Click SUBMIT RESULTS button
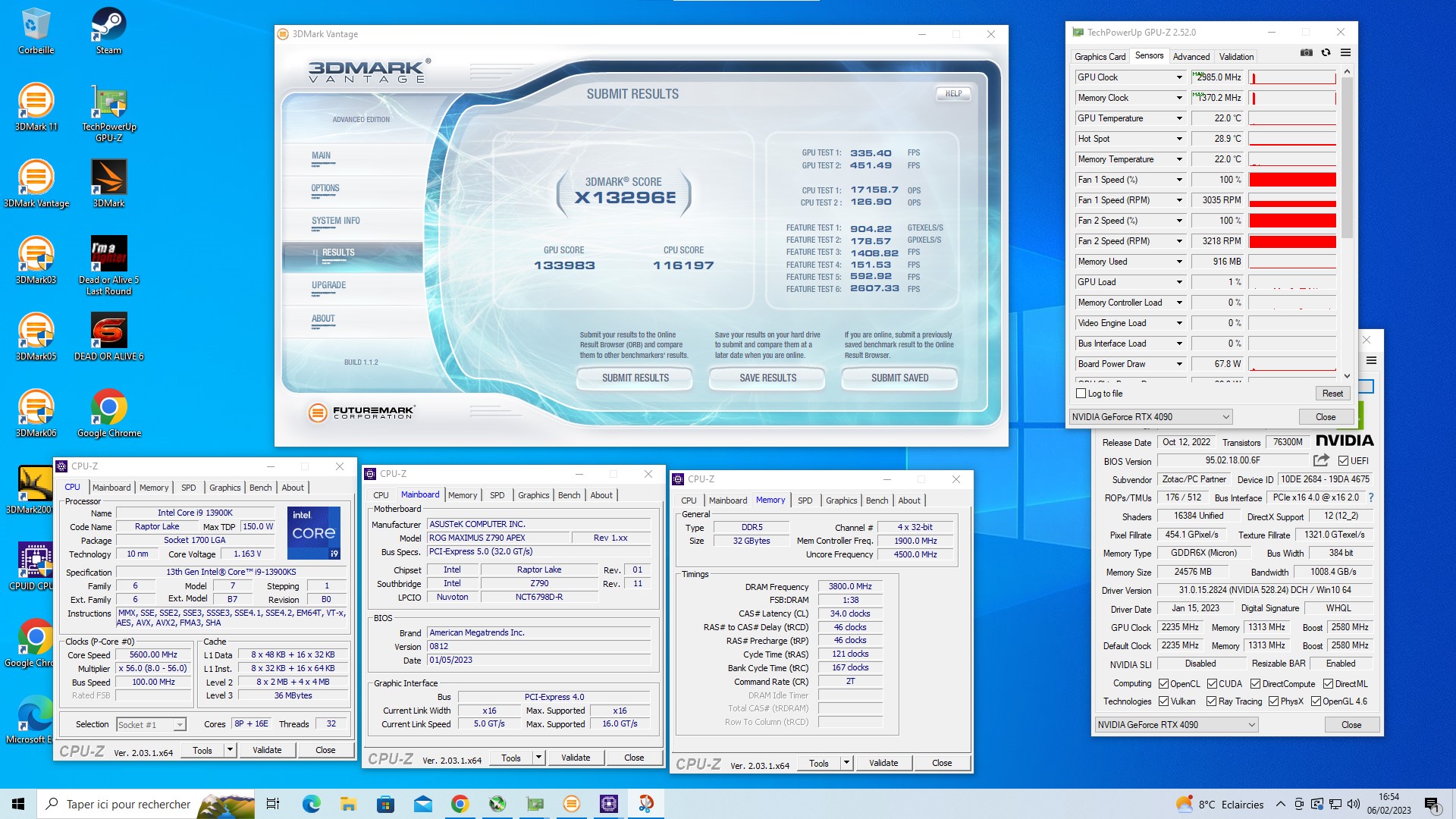This screenshot has height=819, width=1456. pyautogui.click(x=635, y=378)
